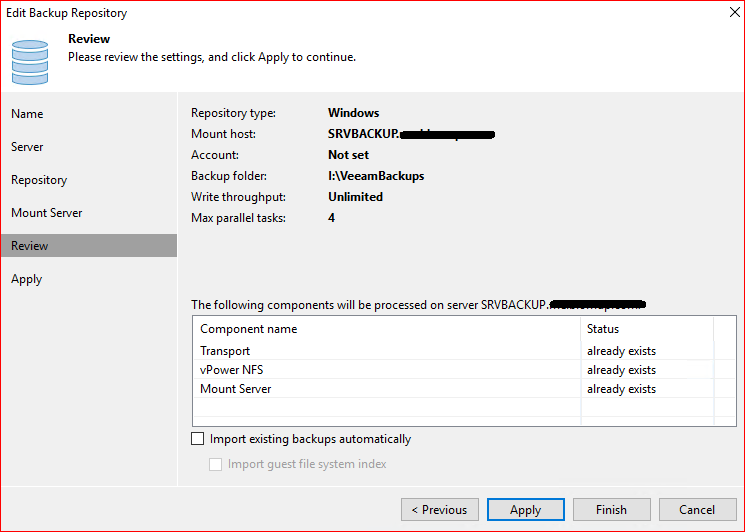Sort by Component name column header
The image size is (745, 532).
(249, 329)
